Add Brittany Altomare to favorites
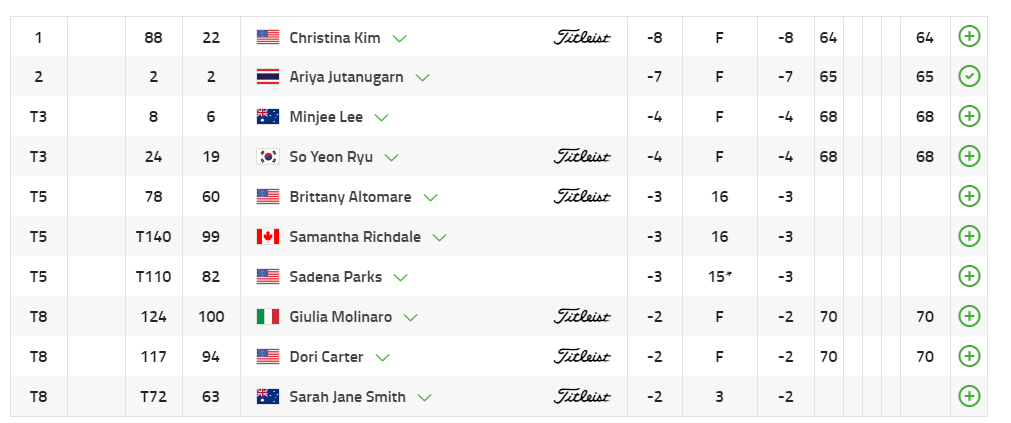Screen dimensions: 1011x423 click(x=968, y=197)
